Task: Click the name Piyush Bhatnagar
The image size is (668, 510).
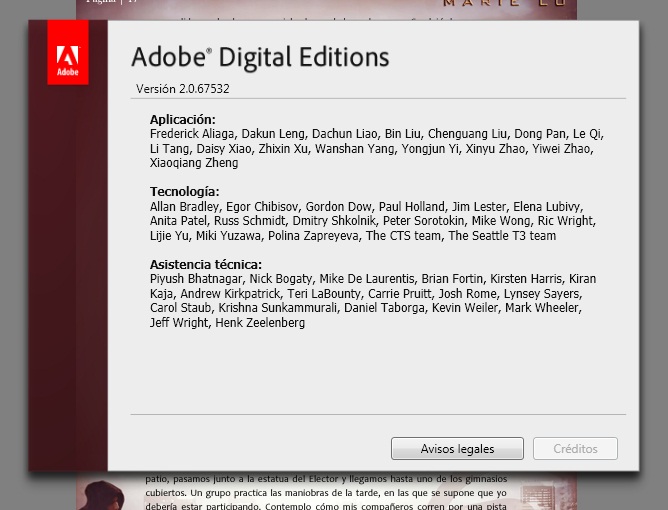Action: pyautogui.click(x=196, y=279)
